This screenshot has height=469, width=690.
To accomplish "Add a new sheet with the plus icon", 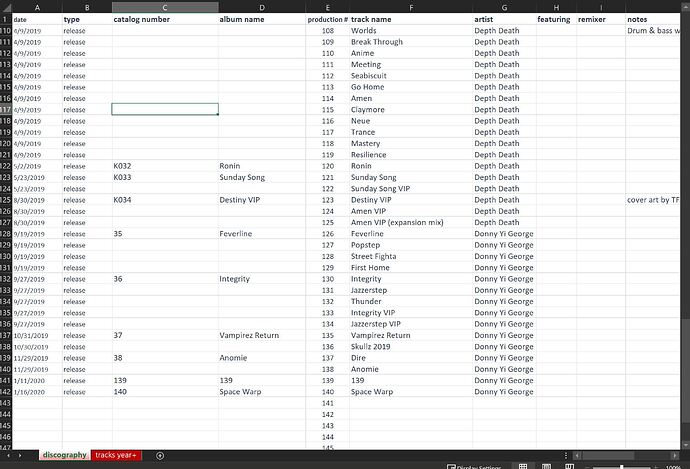I will [x=160, y=456].
